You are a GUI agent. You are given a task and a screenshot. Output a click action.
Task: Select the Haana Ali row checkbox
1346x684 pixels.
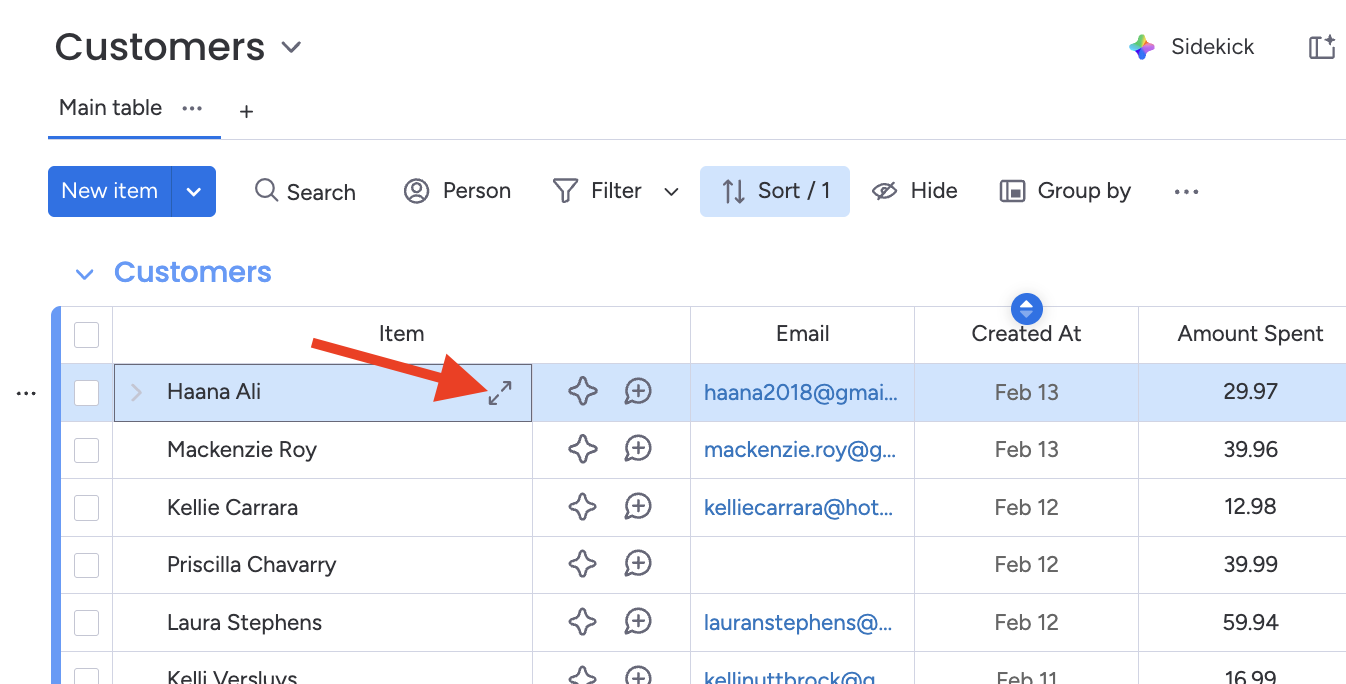87,393
